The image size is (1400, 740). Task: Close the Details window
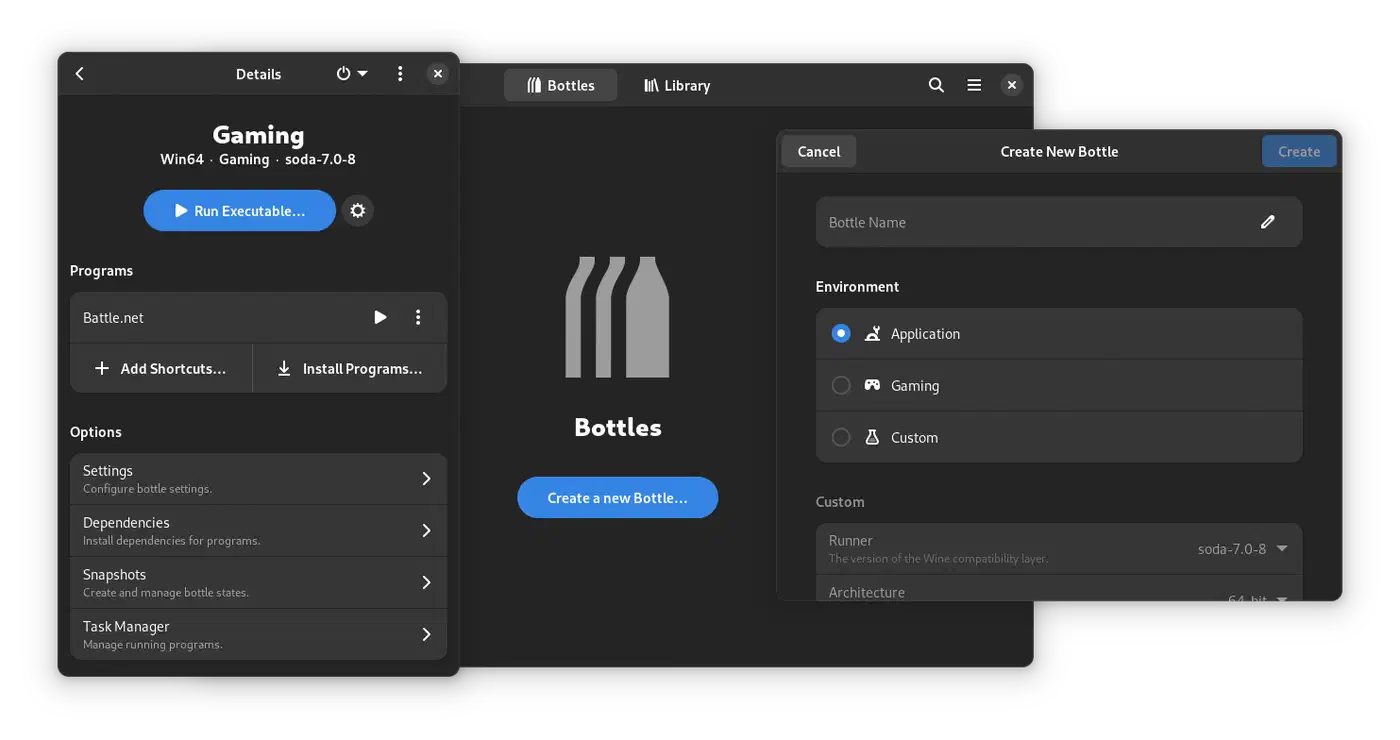coord(437,74)
